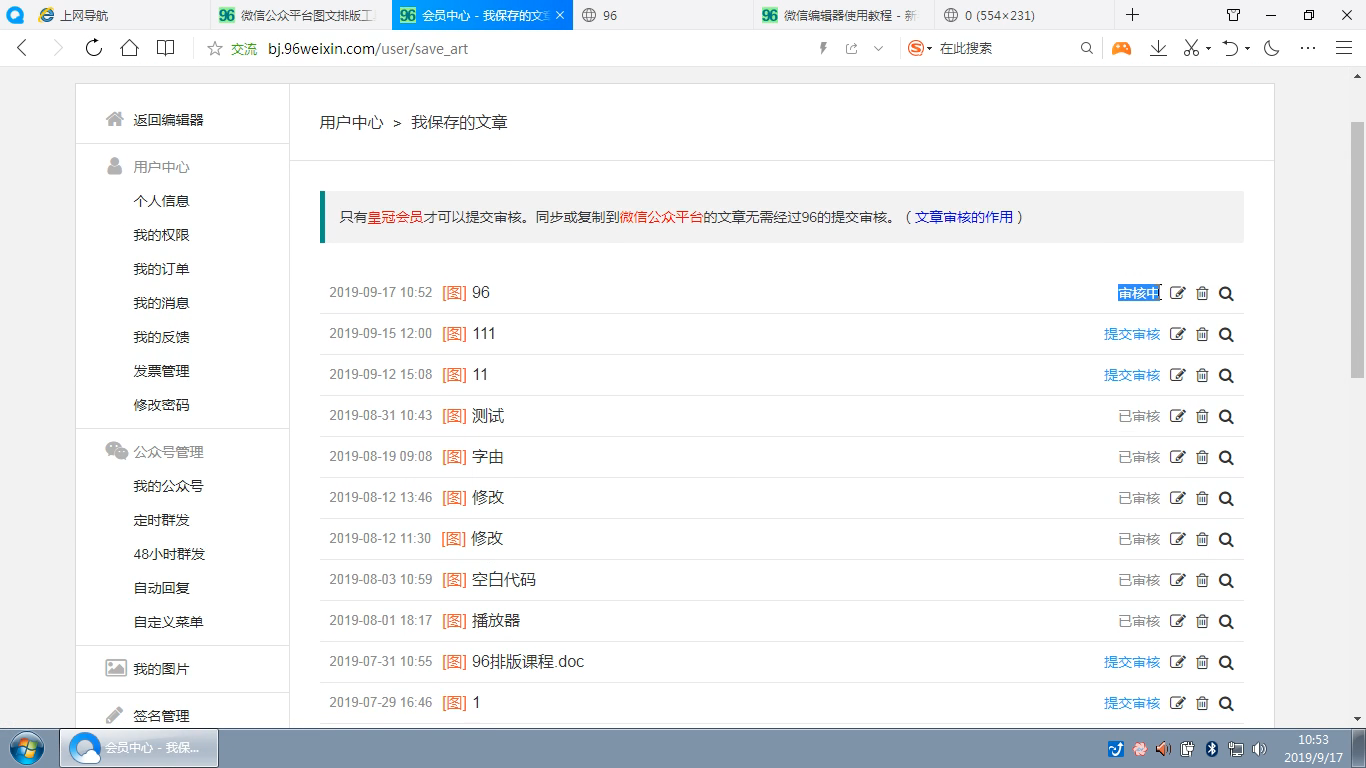Click the Sogou search input field
This screenshot has width=1366, height=768.
click(x=1005, y=48)
